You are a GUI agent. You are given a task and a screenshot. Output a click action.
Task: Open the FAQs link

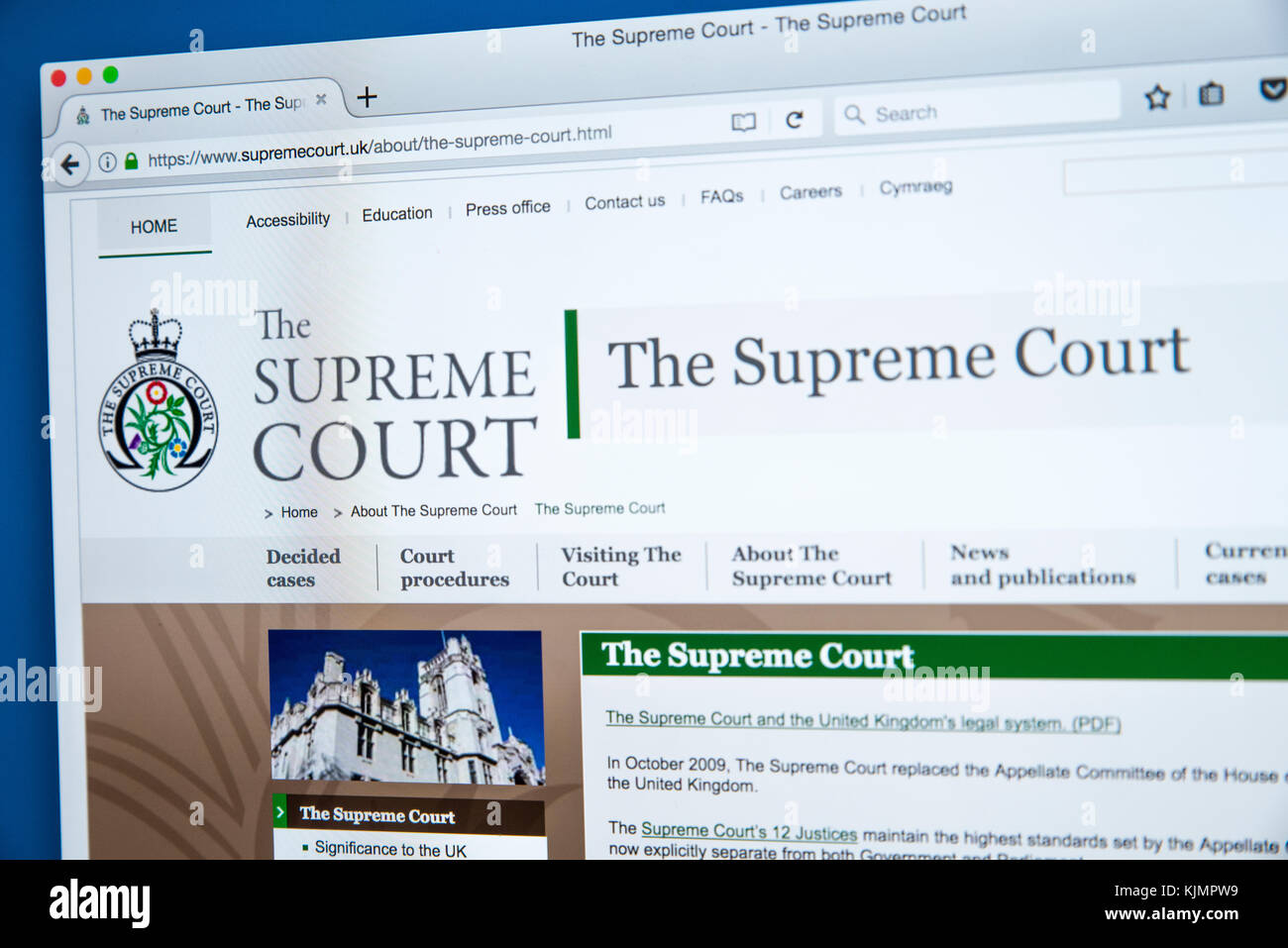[722, 196]
